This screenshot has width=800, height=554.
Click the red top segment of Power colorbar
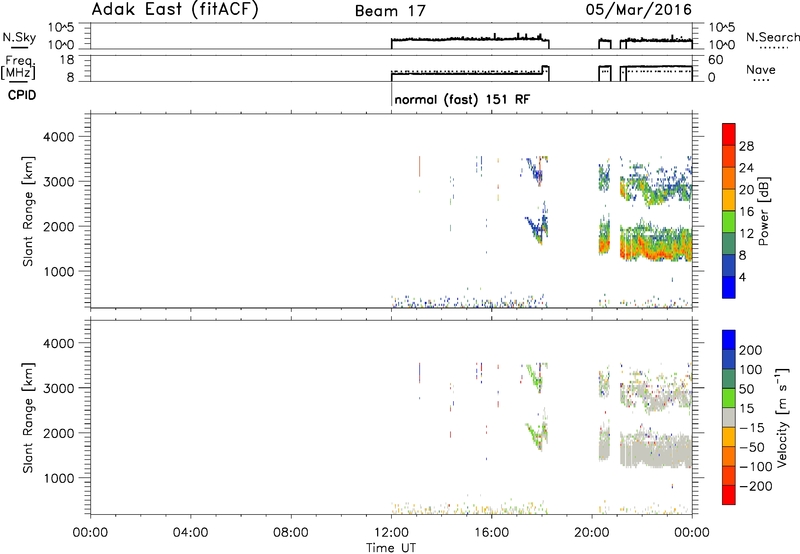click(729, 134)
